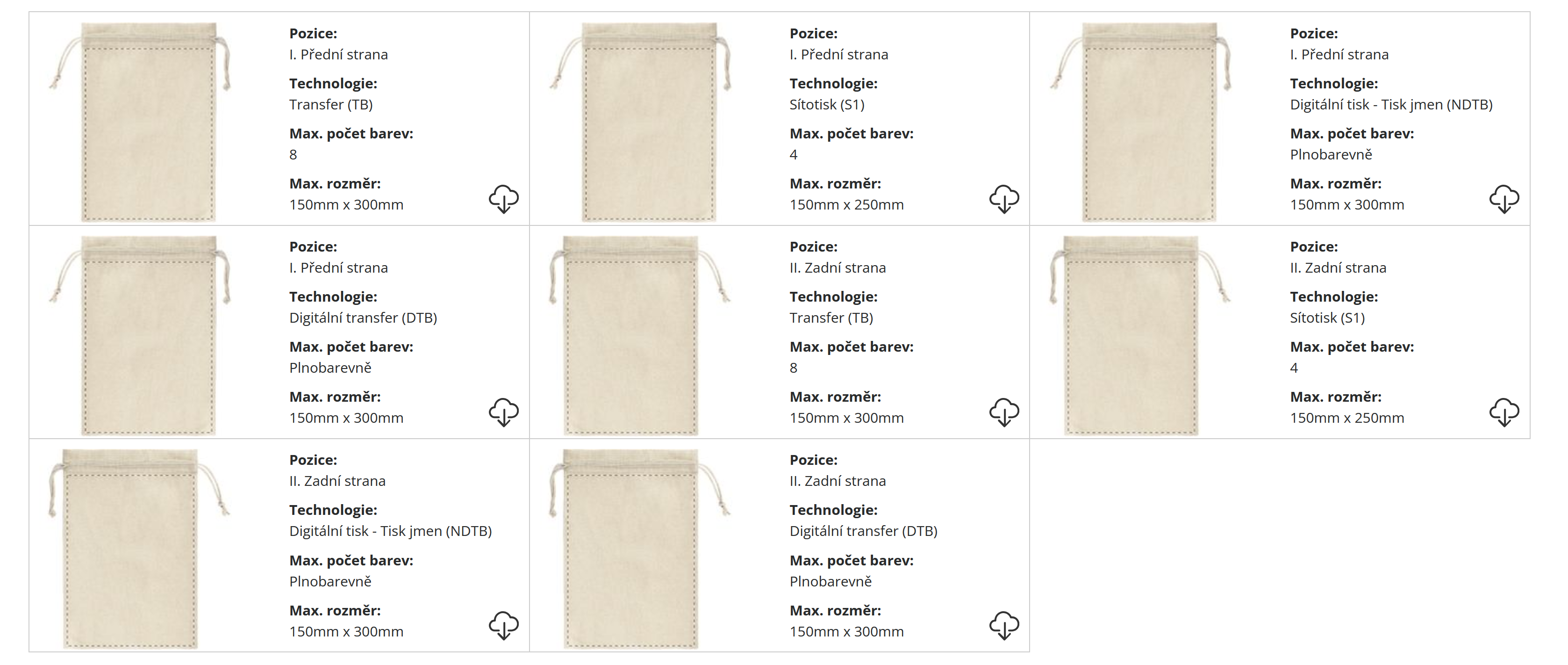This screenshot has width=1568, height=665.
Task: Download template for front-side Sítotisk (S1)
Action: pos(1004,199)
